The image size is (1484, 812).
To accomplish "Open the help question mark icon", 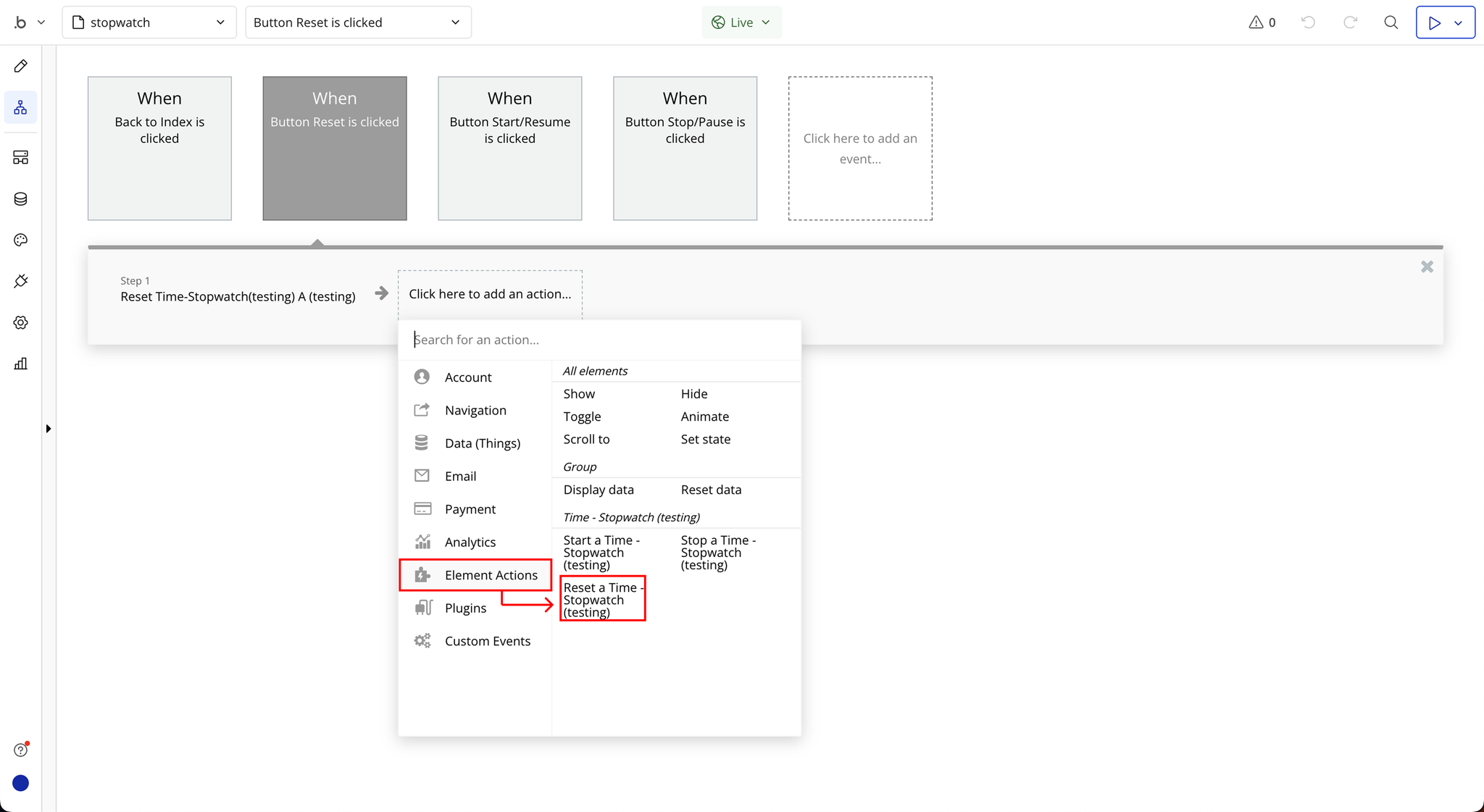I will pos(20,750).
